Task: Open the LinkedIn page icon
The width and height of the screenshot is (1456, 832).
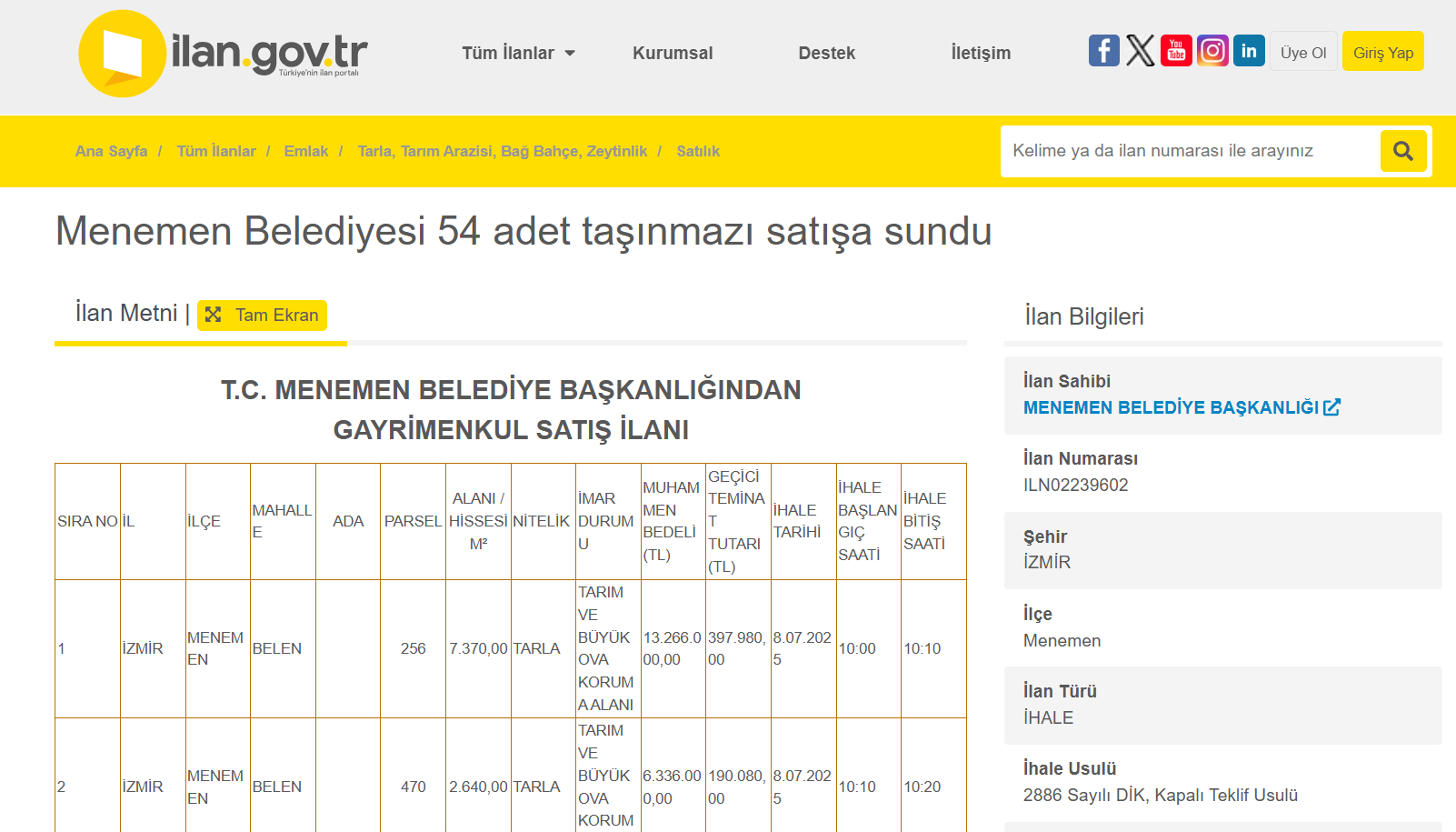Action: point(1249,51)
